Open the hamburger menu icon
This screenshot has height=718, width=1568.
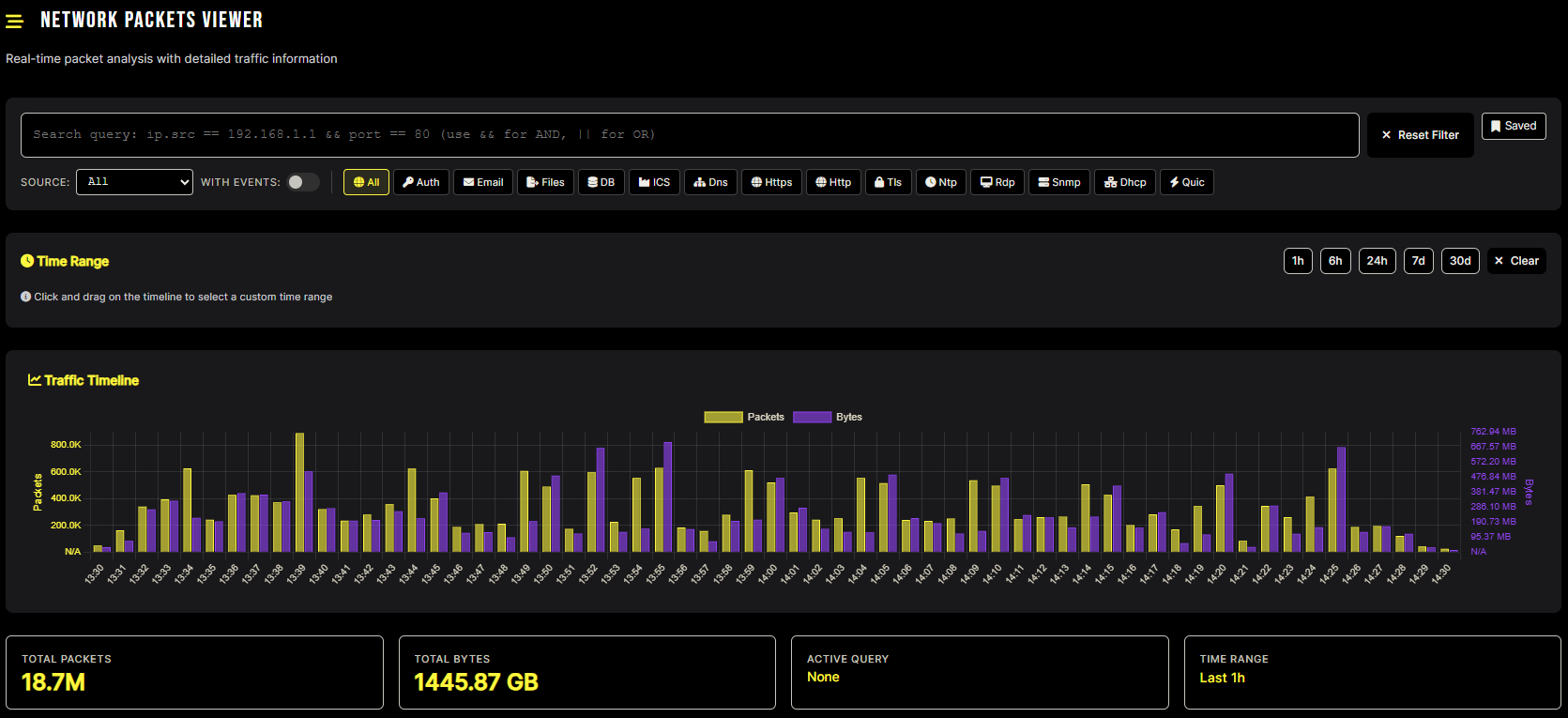[x=14, y=21]
